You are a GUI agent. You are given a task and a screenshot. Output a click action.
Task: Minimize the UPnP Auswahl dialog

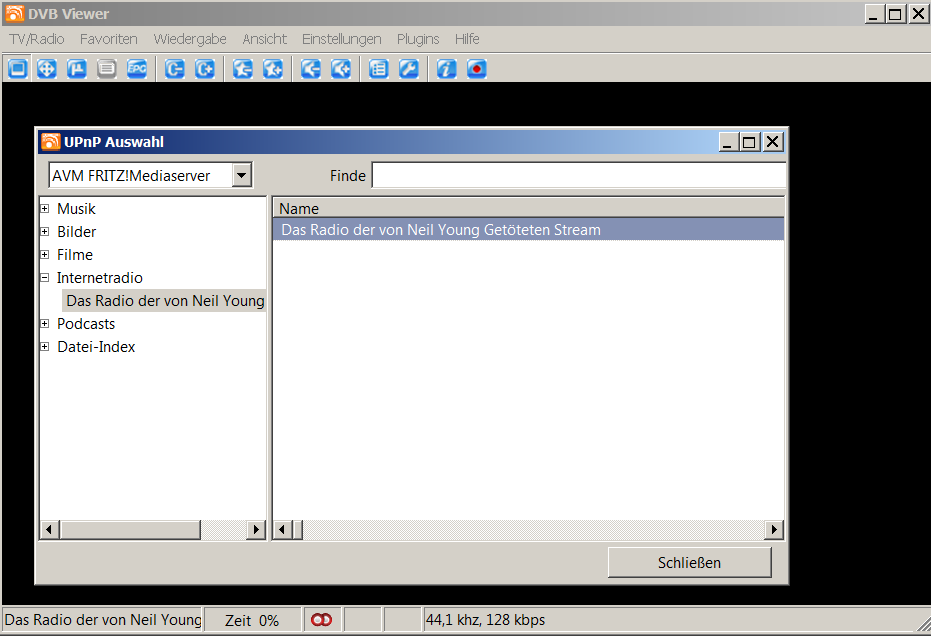click(x=729, y=142)
